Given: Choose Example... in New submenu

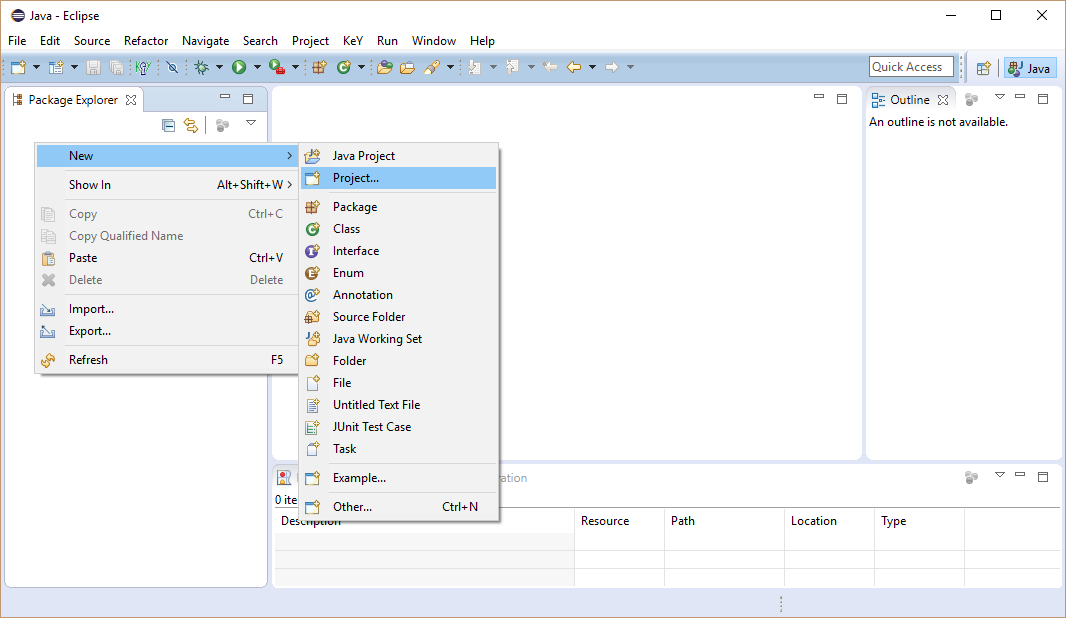Looking at the screenshot, I should pos(398,478).
